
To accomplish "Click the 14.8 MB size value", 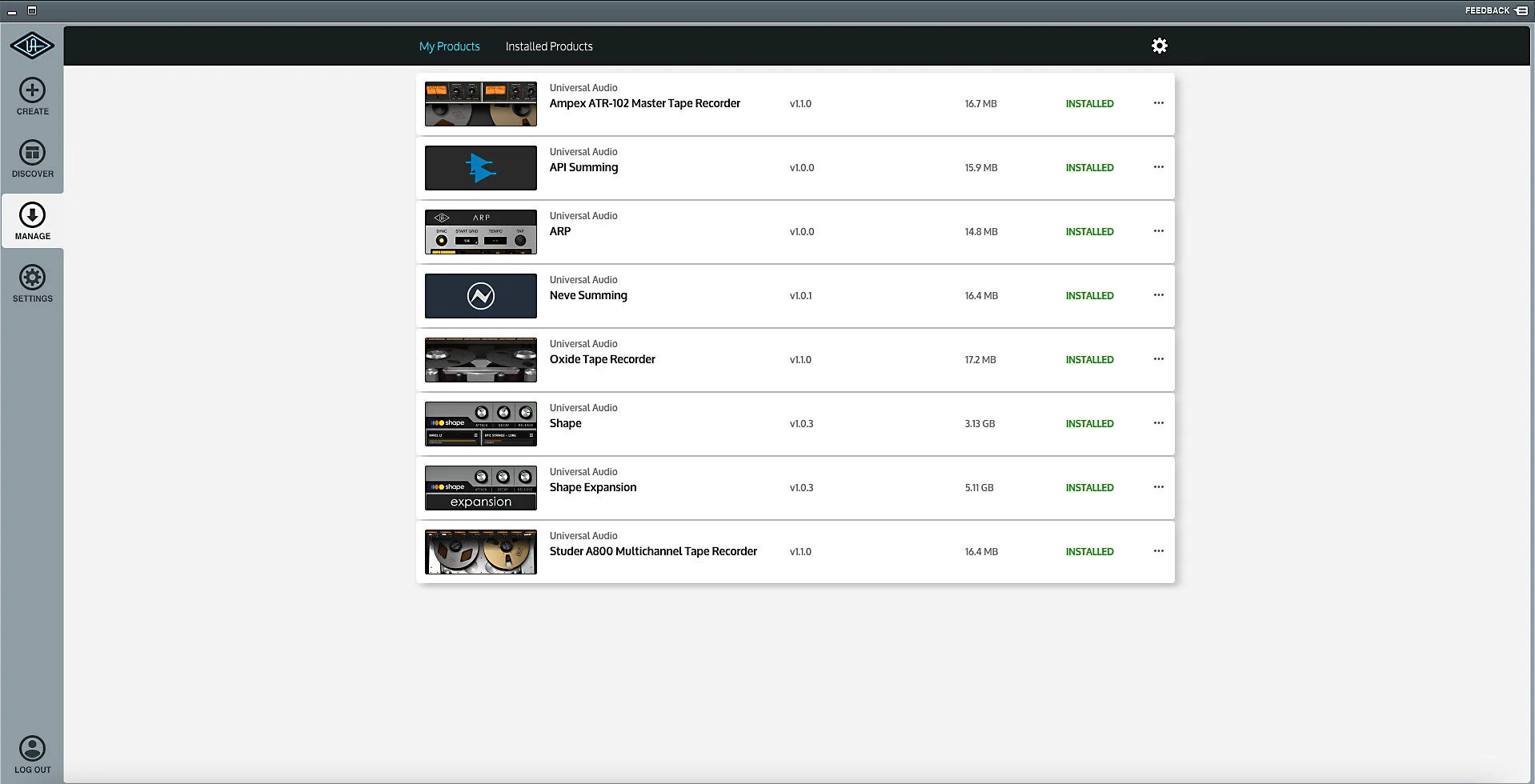I will [981, 232].
